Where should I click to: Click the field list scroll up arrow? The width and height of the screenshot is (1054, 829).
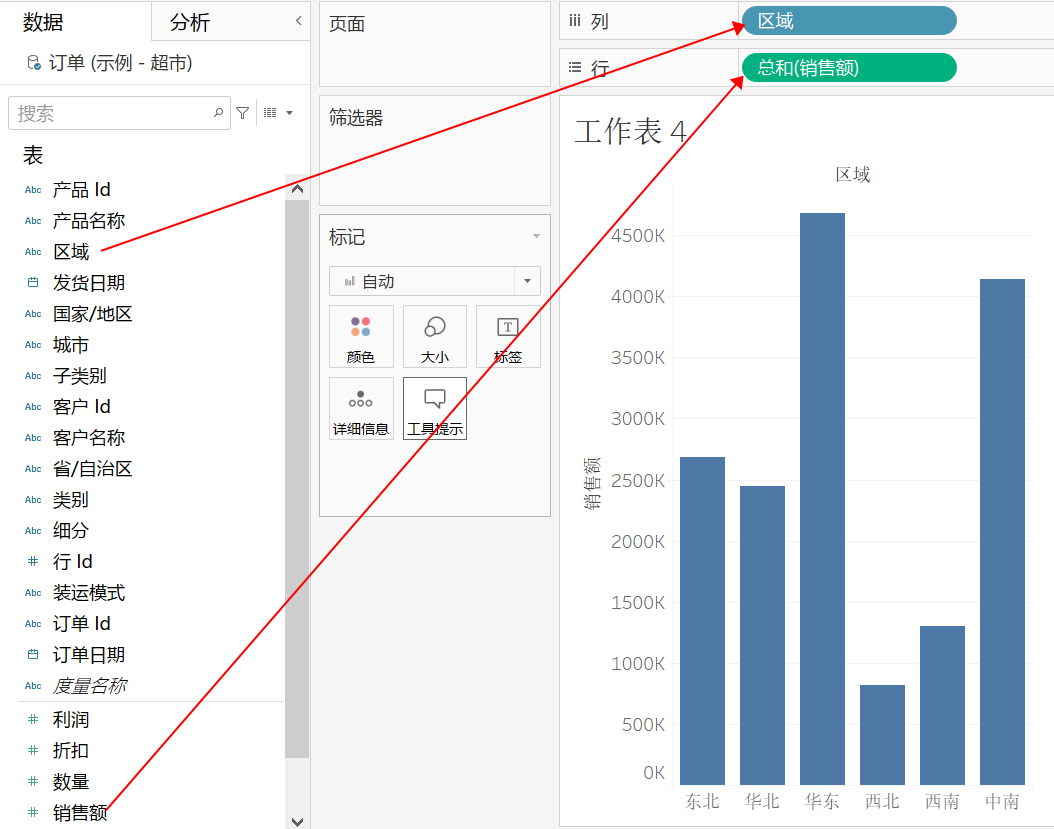[x=297, y=189]
